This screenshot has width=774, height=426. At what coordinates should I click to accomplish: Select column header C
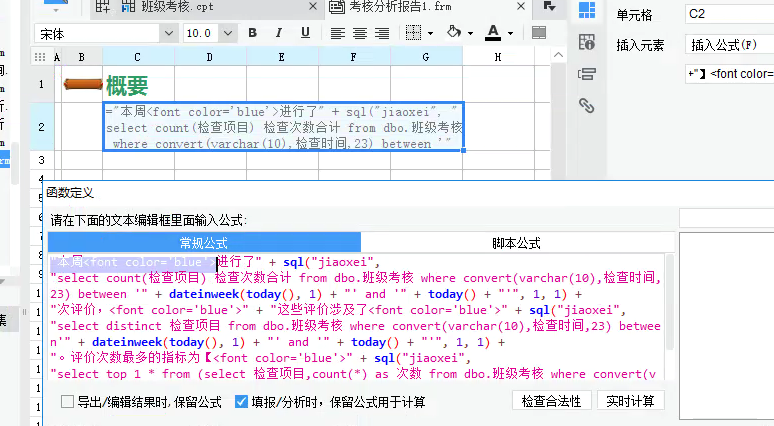(138, 57)
